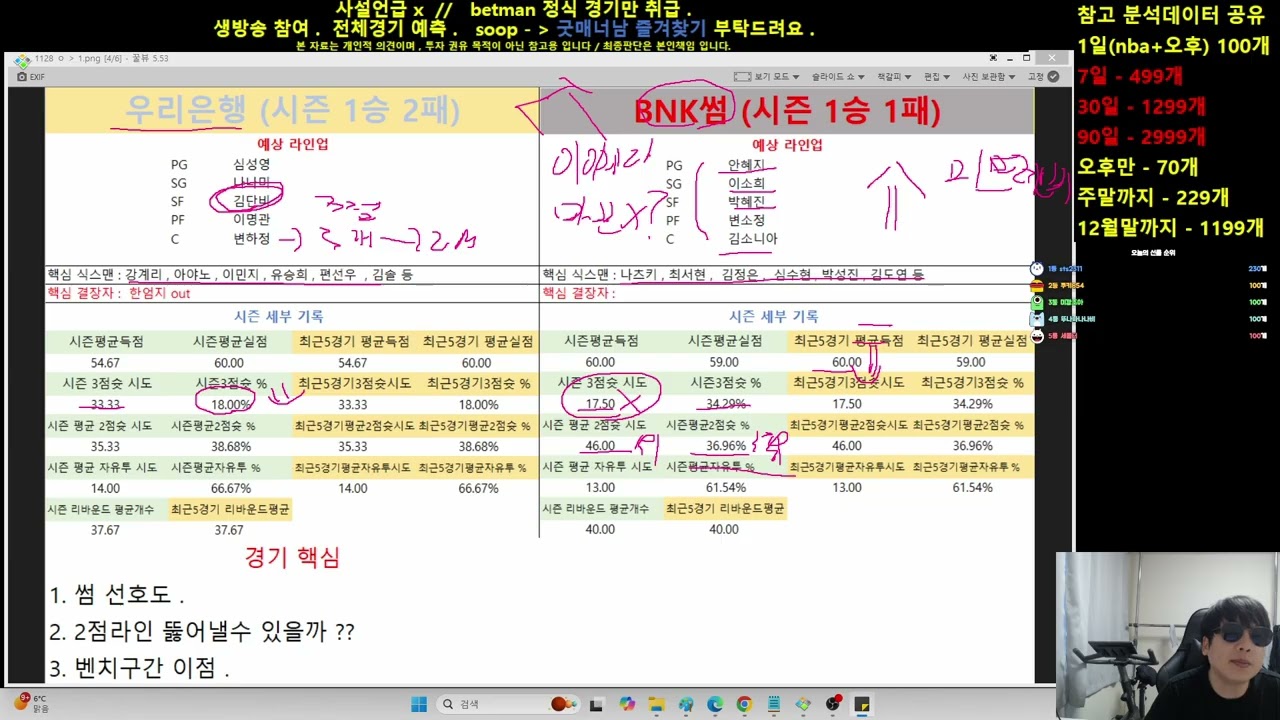The height and width of the screenshot is (720, 1280).
Task: Open the EXIF camera info button
Action: point(29,77)
